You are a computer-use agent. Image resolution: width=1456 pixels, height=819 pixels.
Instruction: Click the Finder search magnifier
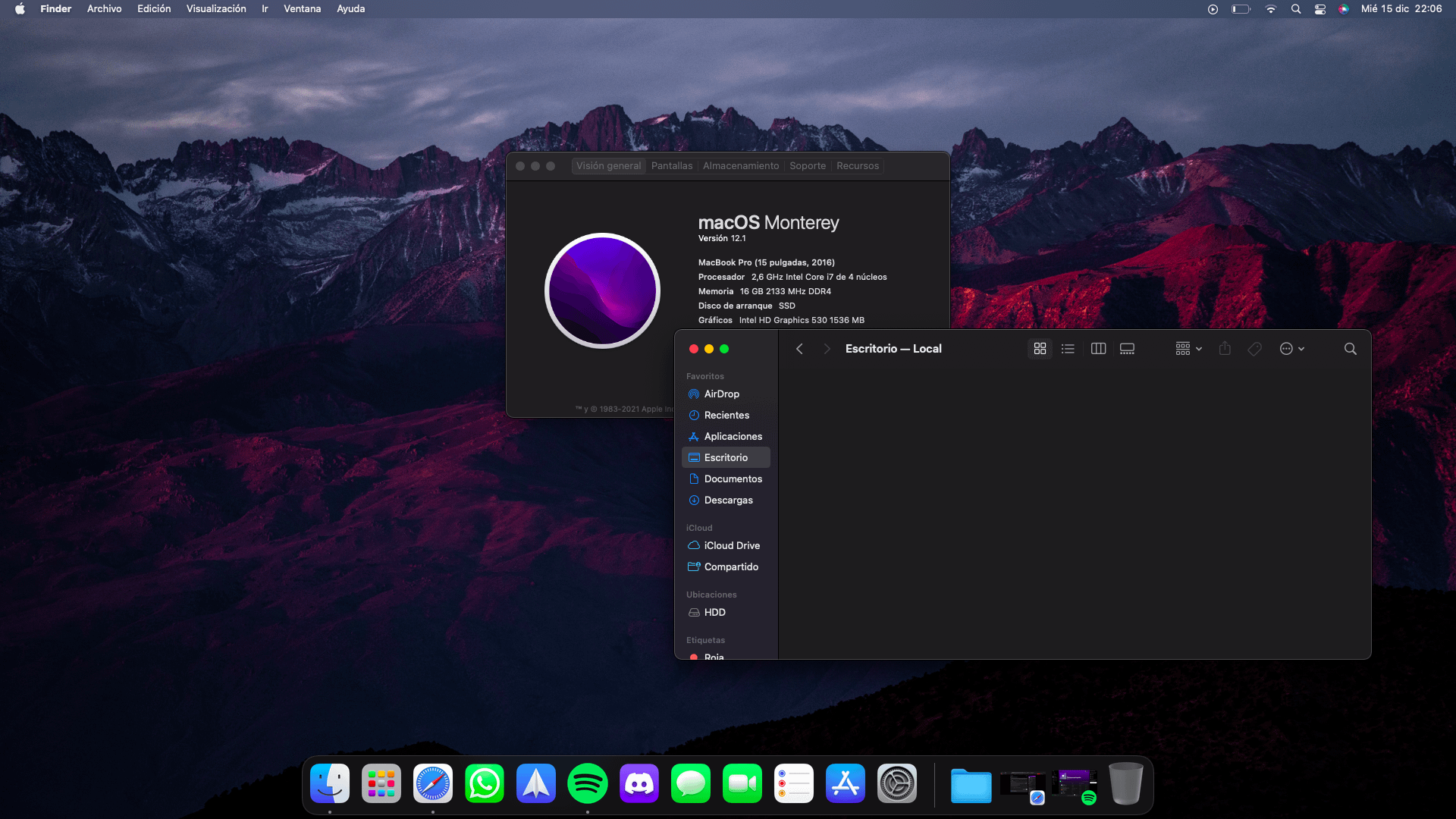[1350, 349]
